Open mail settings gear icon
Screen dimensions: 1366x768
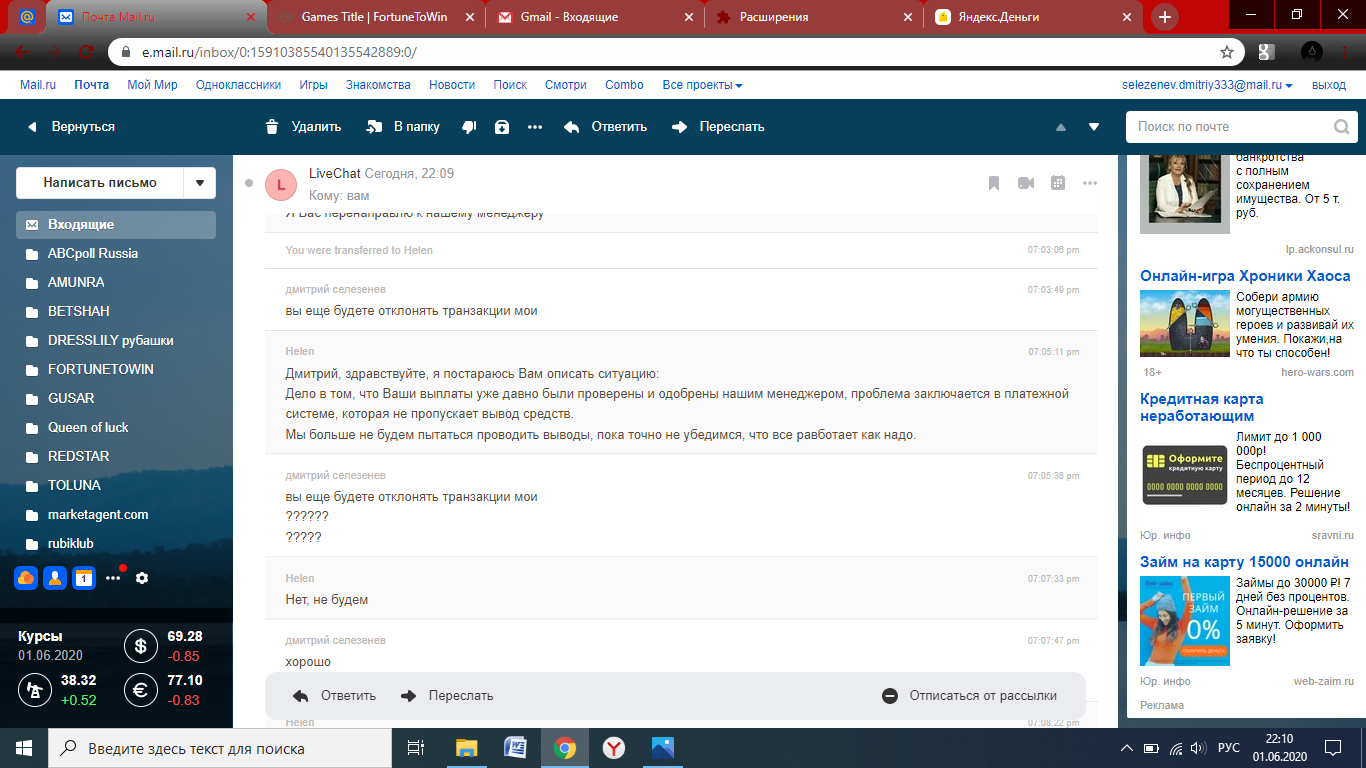pos(142,578)
